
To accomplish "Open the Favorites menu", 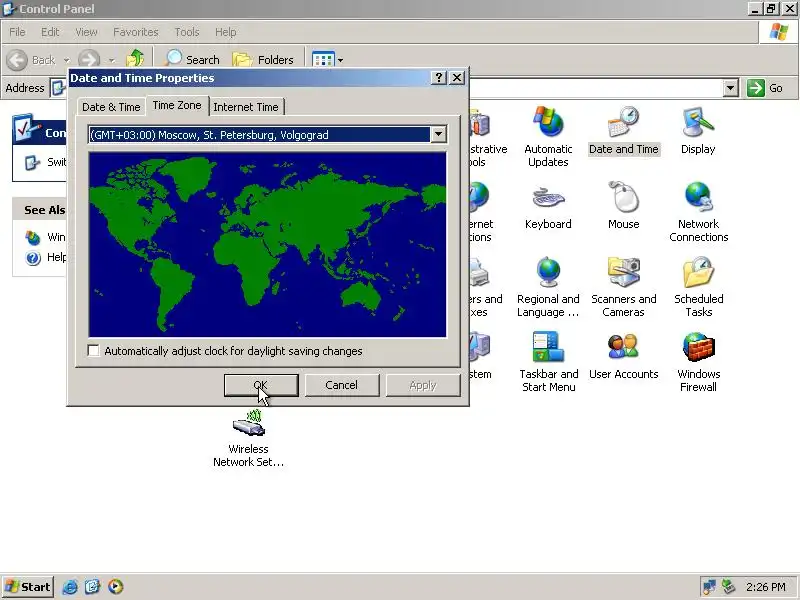I will [x=136, y=32].
